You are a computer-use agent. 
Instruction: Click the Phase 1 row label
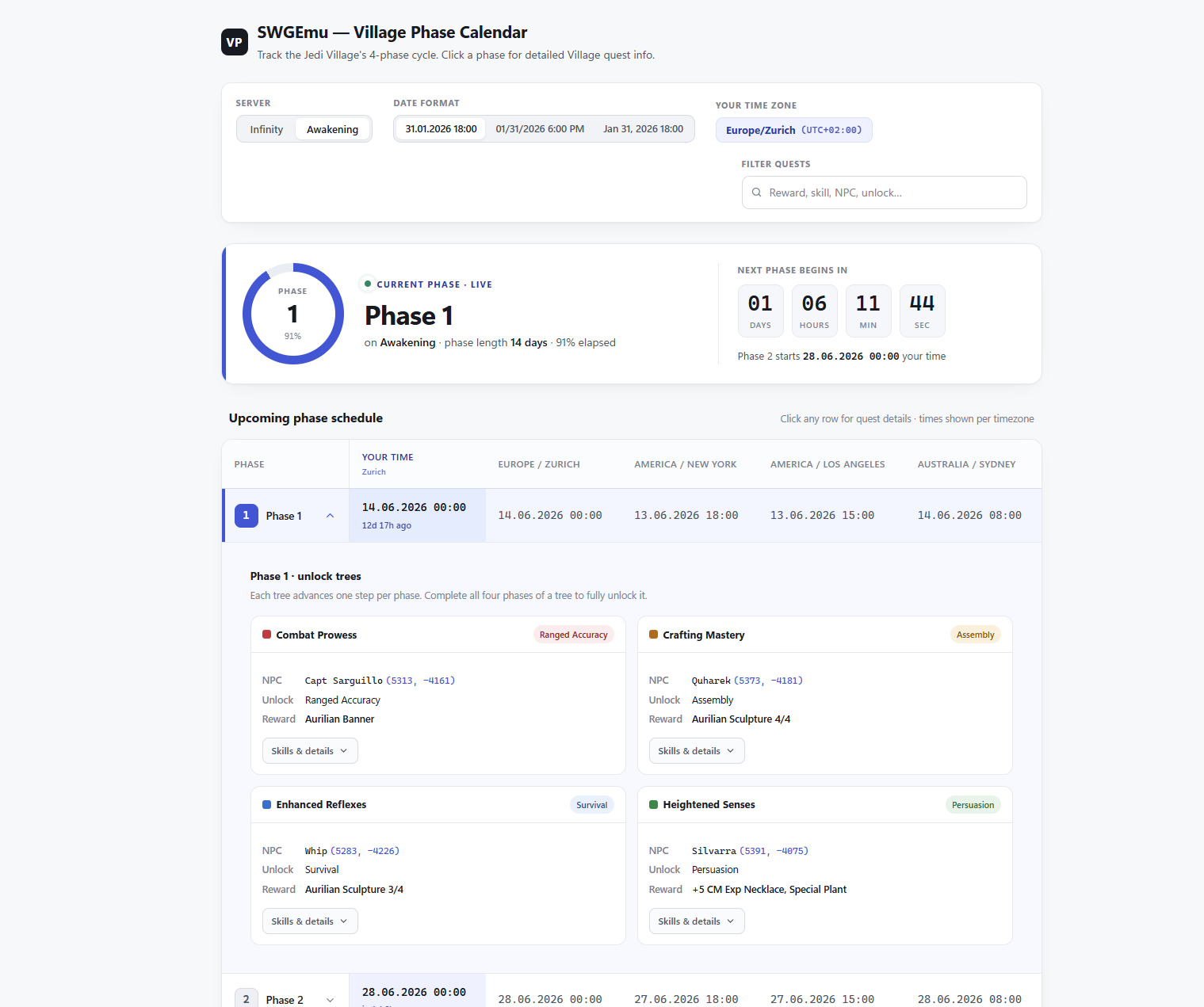point(284,516)
